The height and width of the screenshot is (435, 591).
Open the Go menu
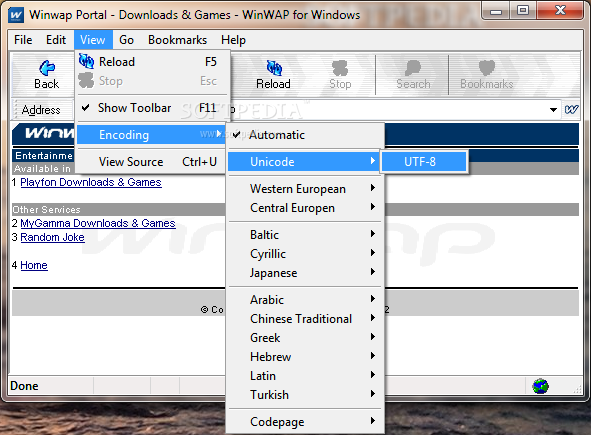126,40
